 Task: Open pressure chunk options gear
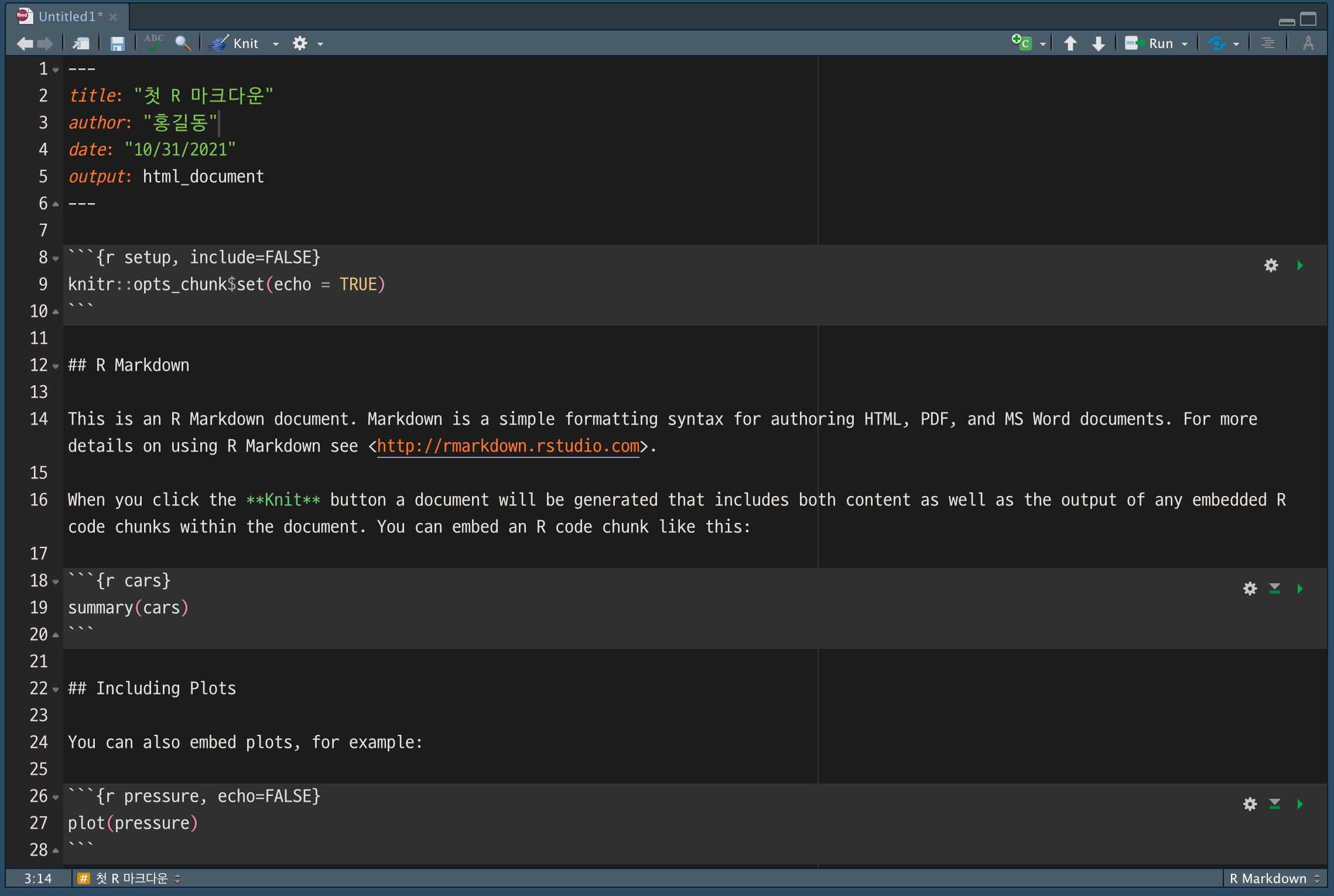click(1250, 804)
